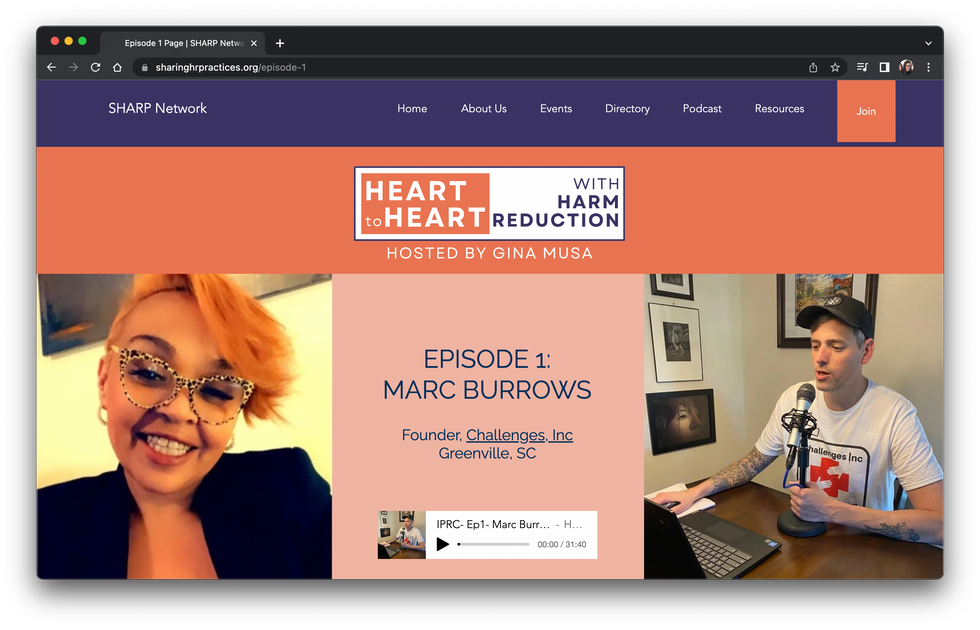Go to the Home menu item
The image size is (980, 630).
(x=412, y=109)
